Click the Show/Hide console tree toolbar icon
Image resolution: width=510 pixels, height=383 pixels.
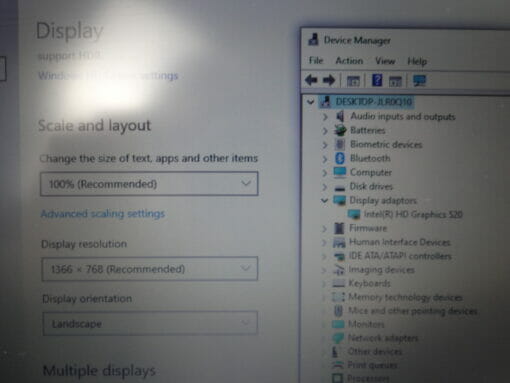point(353,81)
